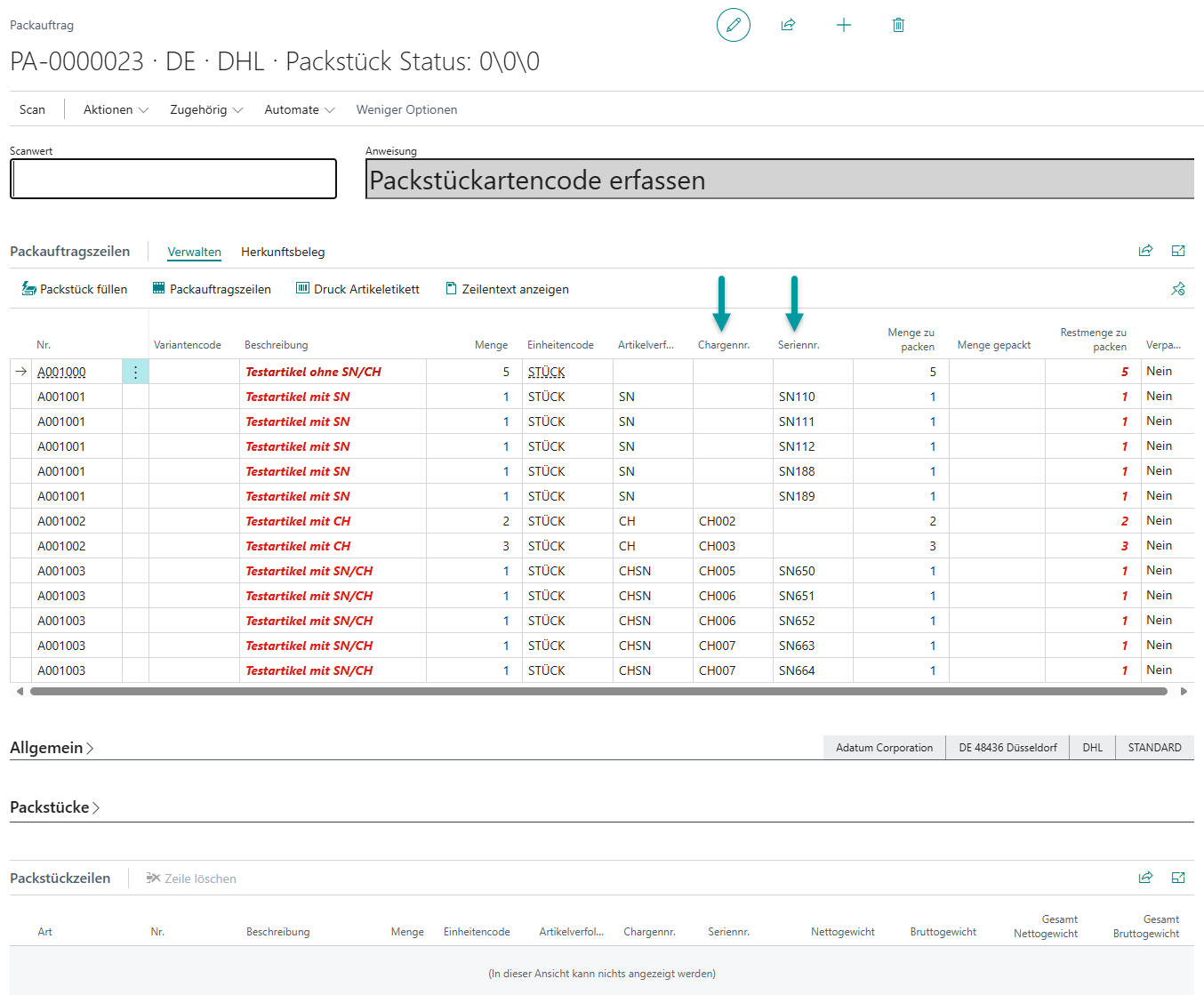Open the Zugehörig dropdown menu

tap(206, 109)
